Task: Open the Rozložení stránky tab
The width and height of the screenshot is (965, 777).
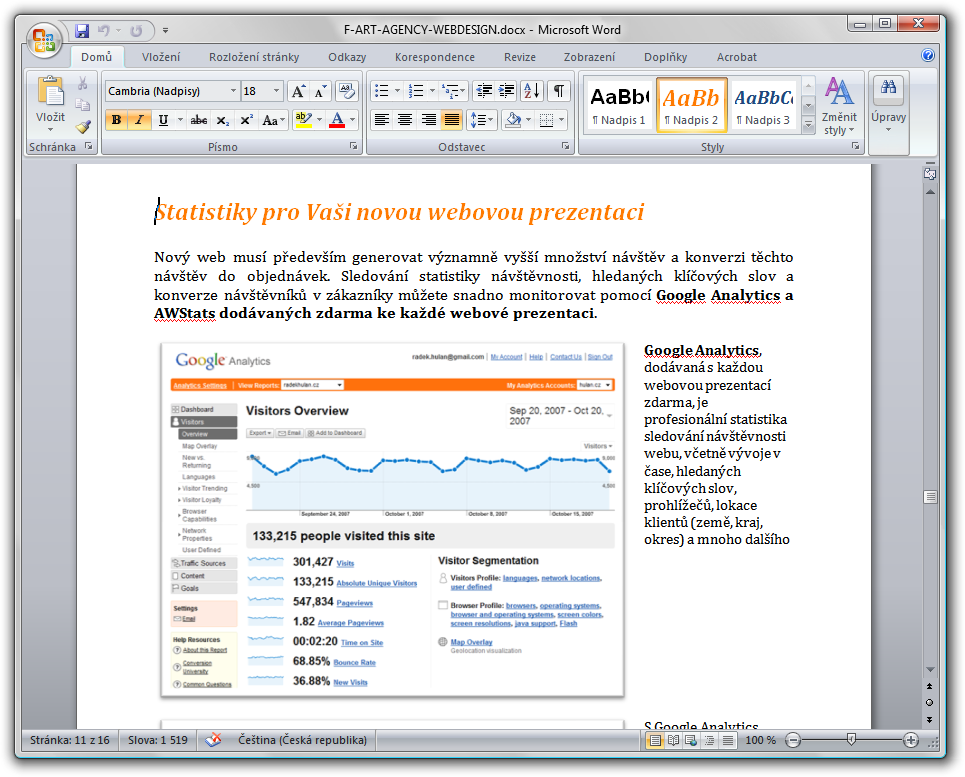Action: click(254, 57)
